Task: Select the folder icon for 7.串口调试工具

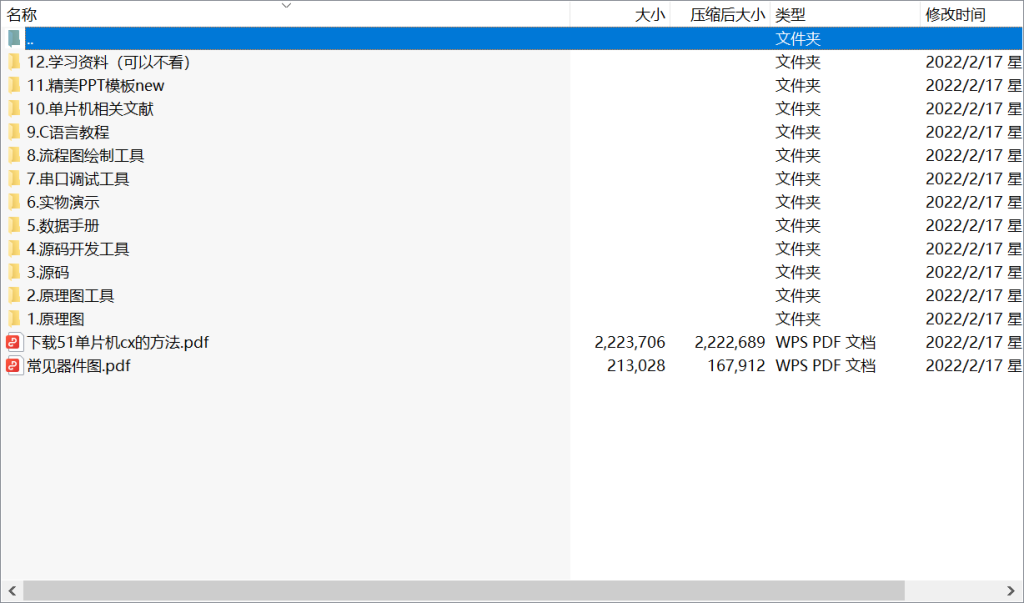Action: (14, 179)
